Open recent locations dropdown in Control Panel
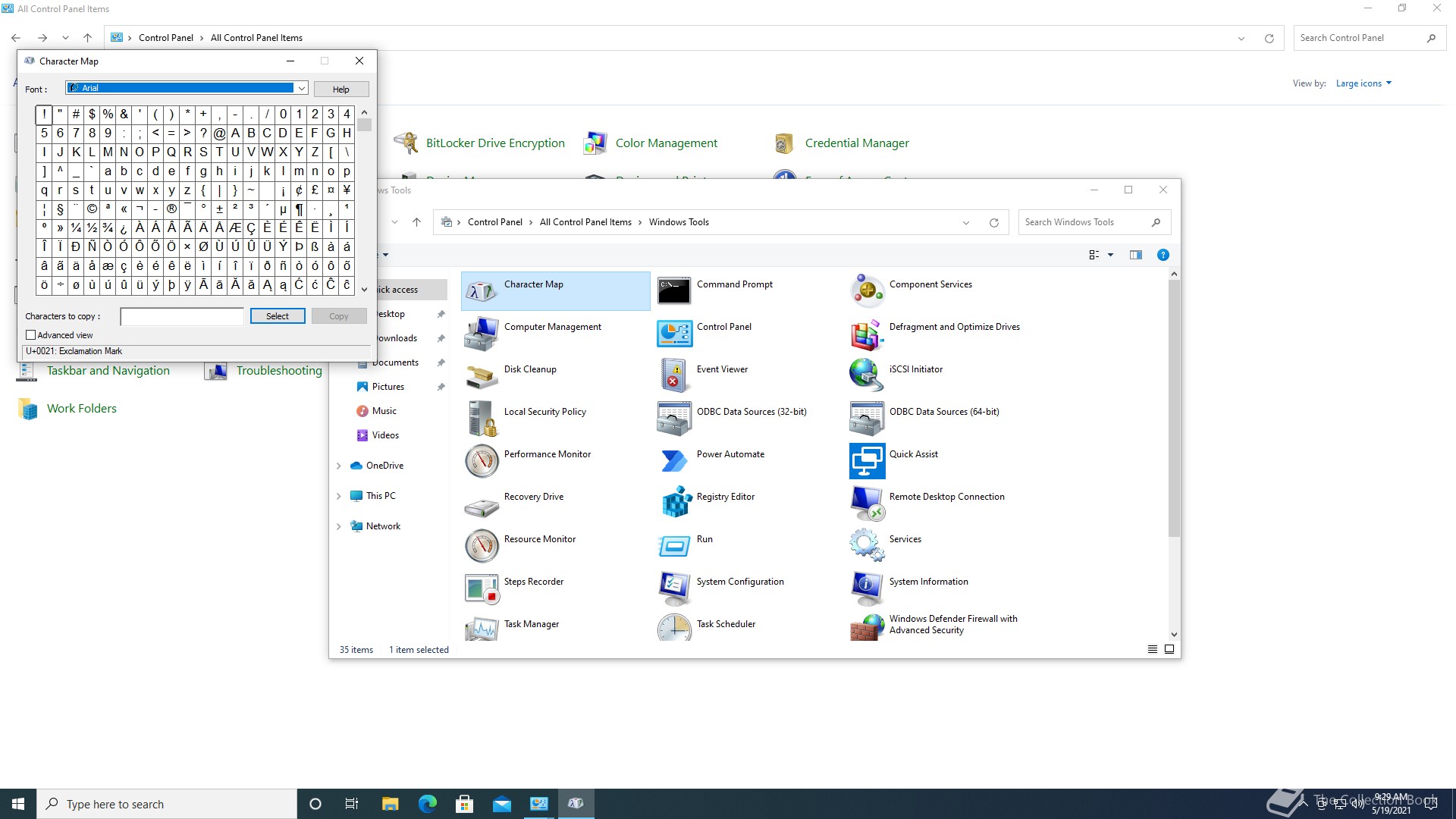This screenshot has height=819, width=1456. pyautogui.click(x=65, y=38)
